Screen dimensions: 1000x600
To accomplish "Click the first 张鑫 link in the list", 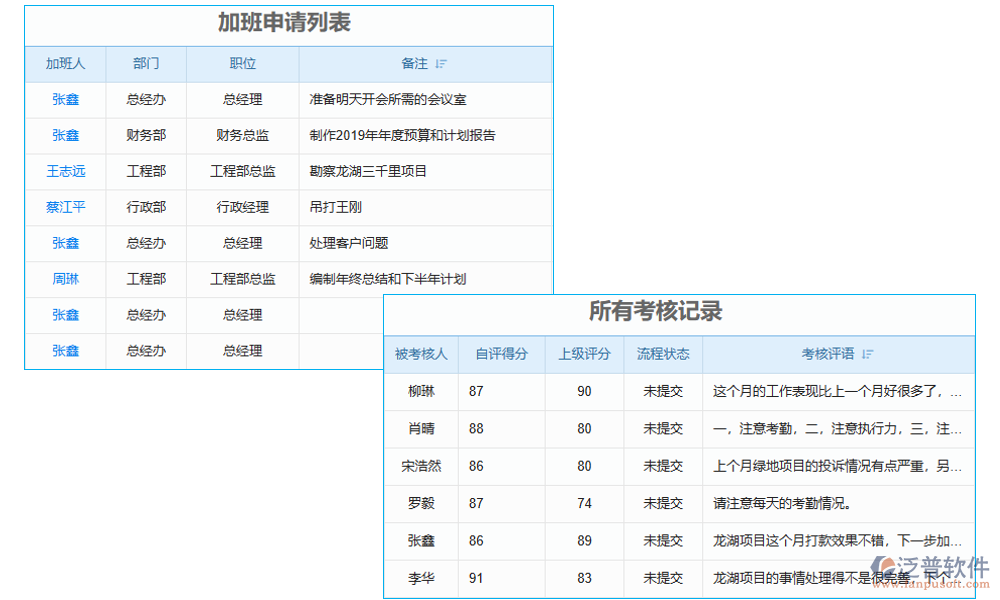I will (x=65, y=99).
